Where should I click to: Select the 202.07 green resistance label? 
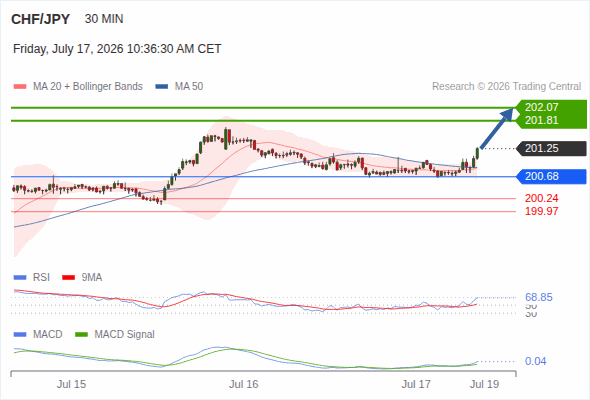click(x=541, y=107)
